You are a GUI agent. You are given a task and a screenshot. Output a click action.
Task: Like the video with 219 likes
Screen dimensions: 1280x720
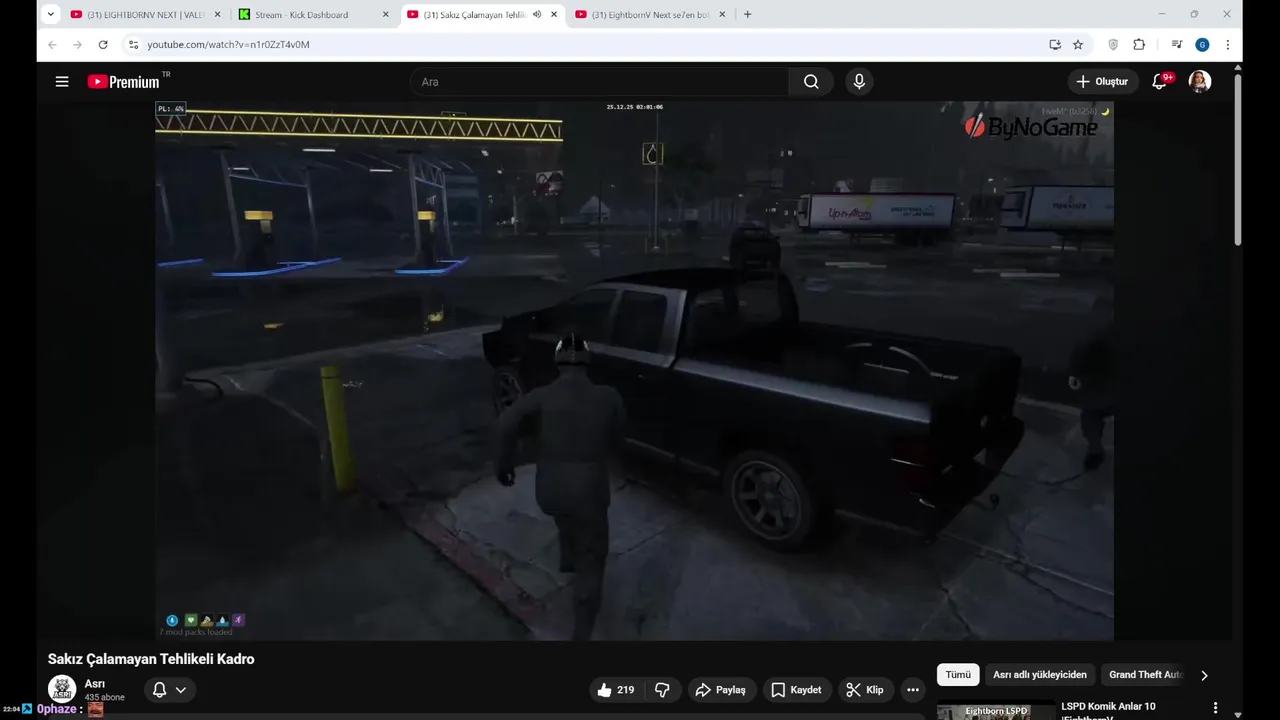(x=615, y=690)
